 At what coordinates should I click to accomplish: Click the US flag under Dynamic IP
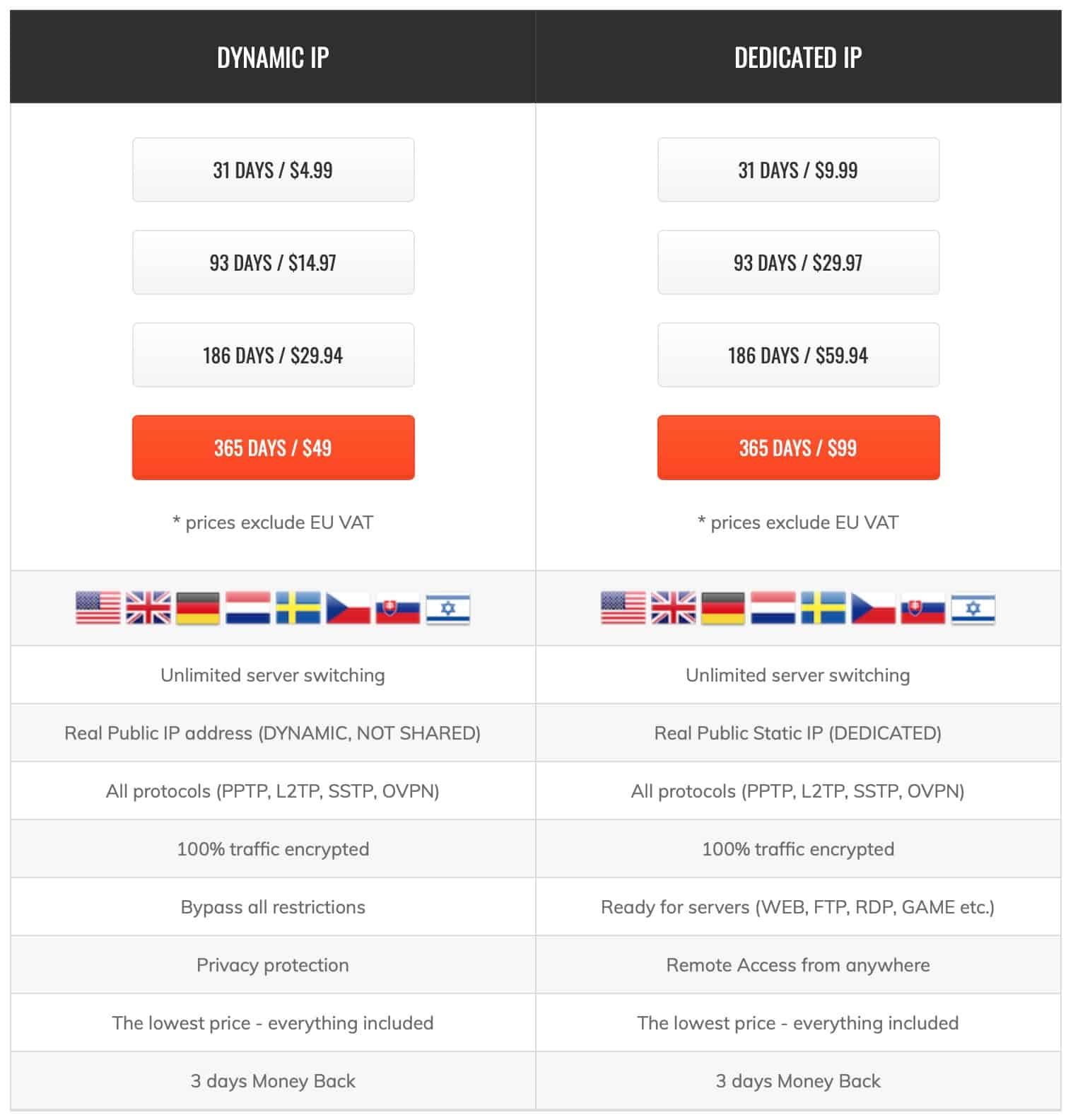click(x=98, y=608)
